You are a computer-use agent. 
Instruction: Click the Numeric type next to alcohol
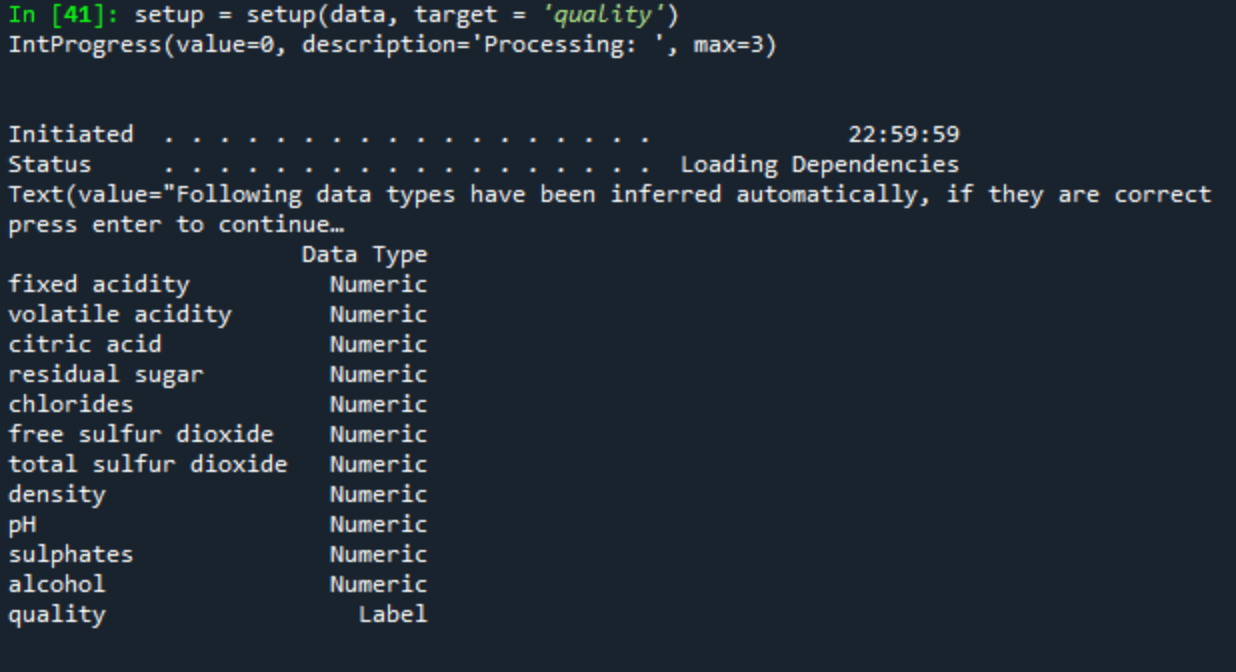pyautogui.click(x=378, y=585)
